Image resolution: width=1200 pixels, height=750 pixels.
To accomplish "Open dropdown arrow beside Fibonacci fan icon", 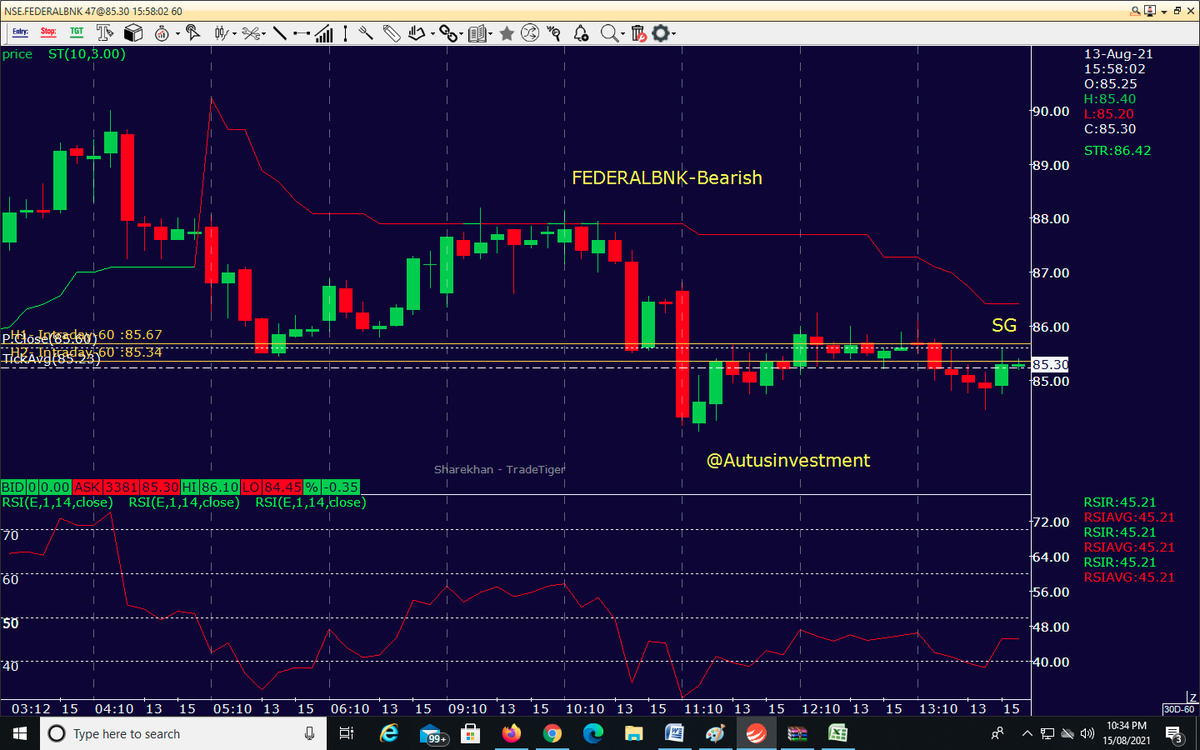I will tap(432, 34).
